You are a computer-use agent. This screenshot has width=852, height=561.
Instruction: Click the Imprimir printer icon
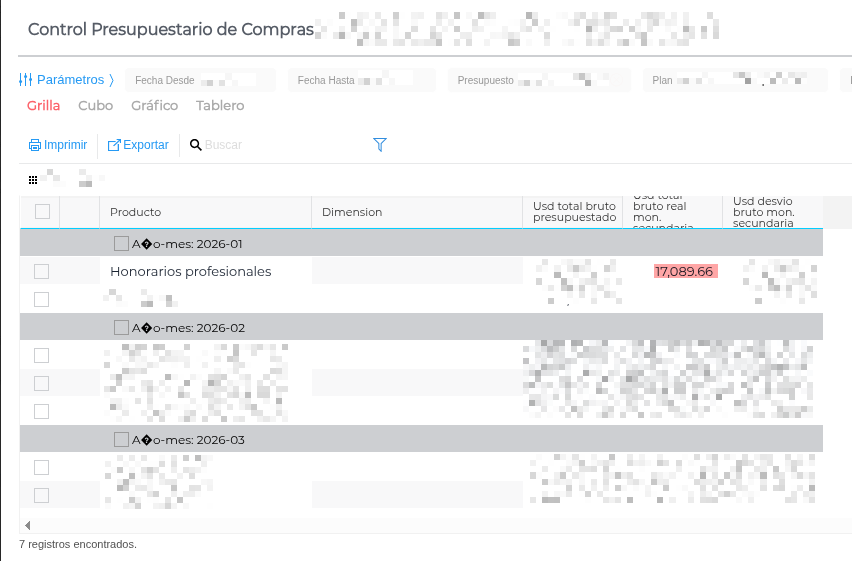35,145
